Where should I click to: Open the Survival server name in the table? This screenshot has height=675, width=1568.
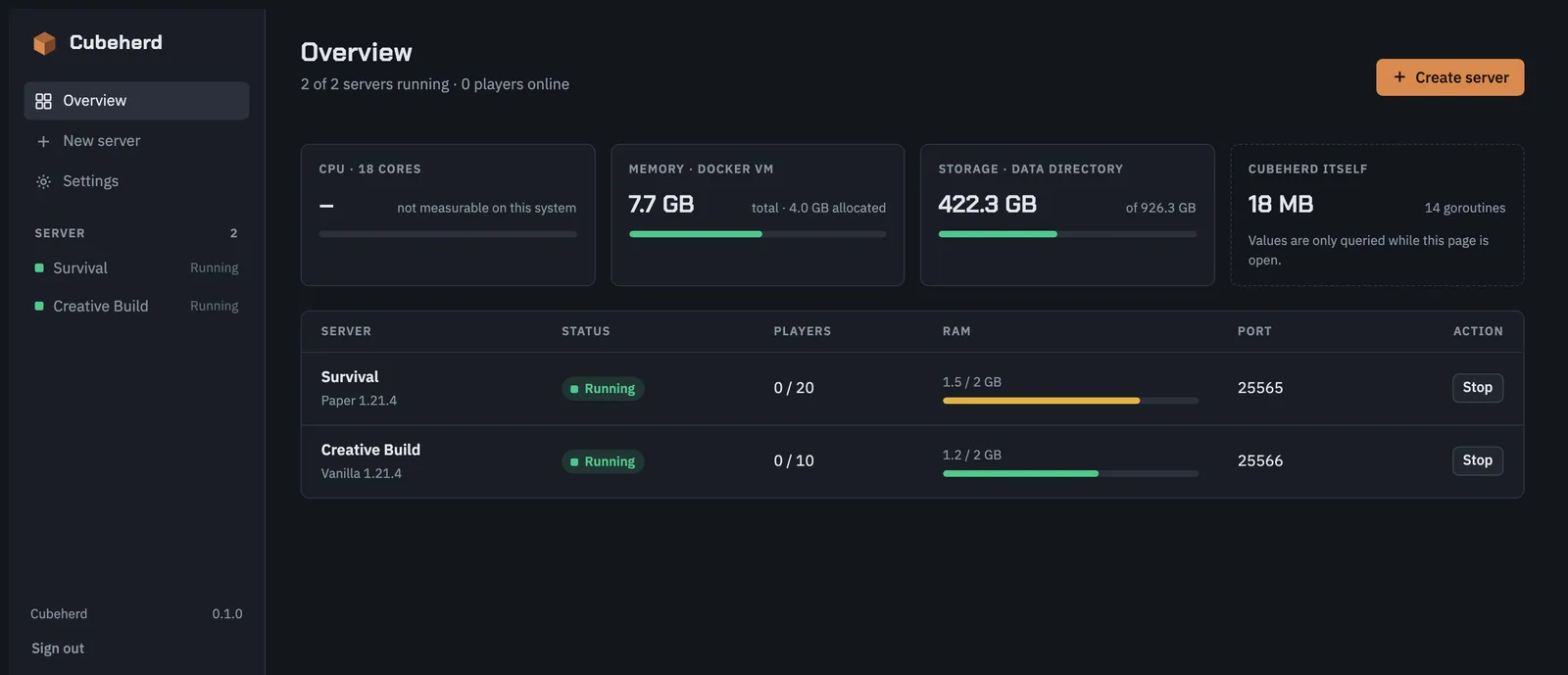(x=350, y=377)
